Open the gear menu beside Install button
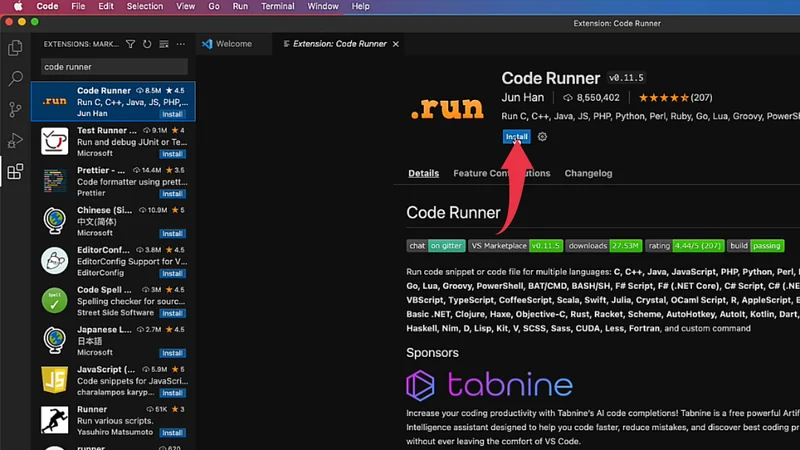 click(x=542, y=137)
